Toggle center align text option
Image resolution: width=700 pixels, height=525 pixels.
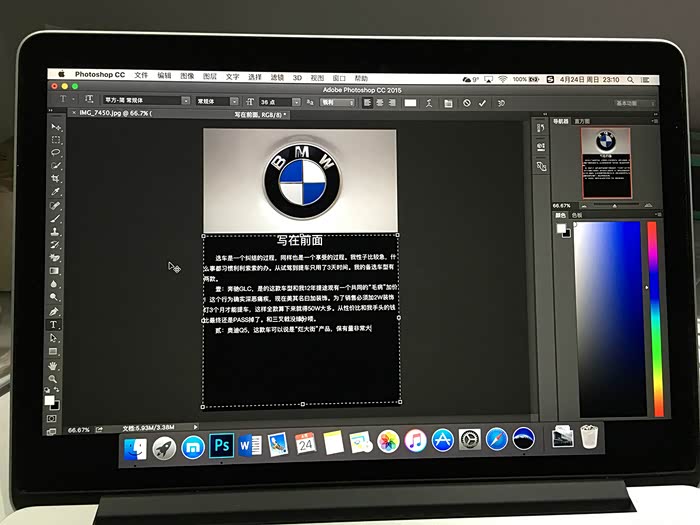pos(379,103)
